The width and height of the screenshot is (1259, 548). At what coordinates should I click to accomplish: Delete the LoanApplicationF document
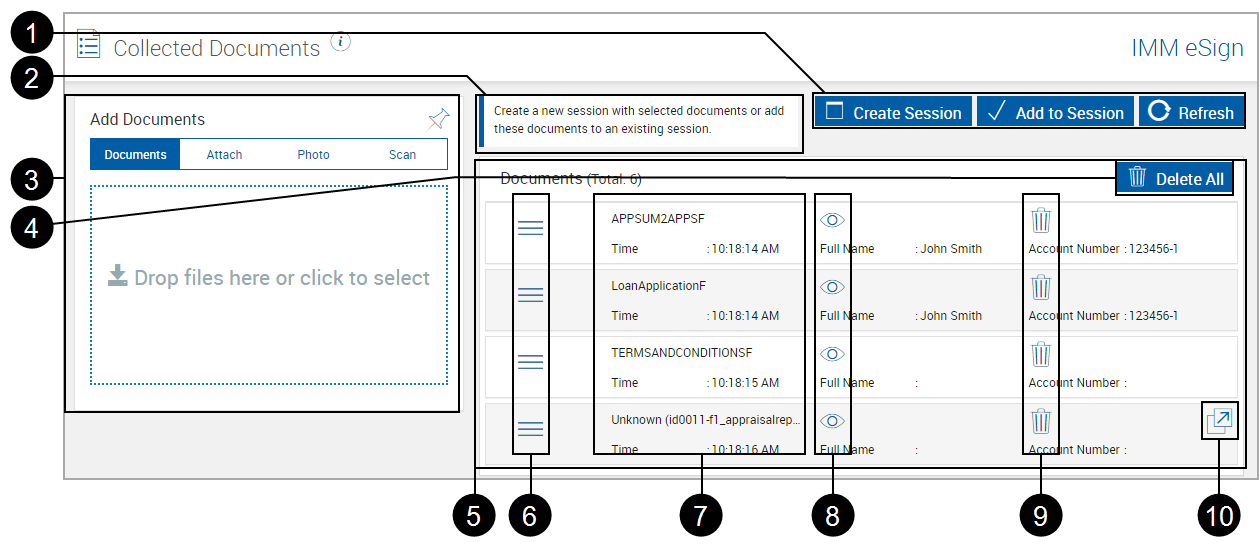click(1041, 287)
